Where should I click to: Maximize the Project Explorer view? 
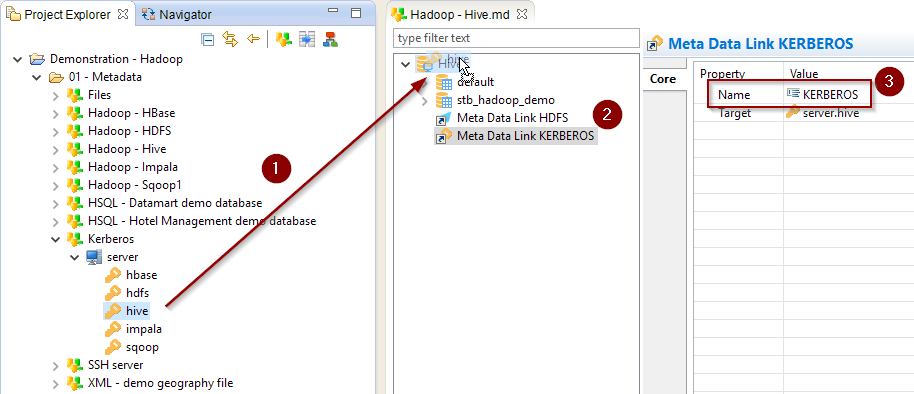coord(355,13)
